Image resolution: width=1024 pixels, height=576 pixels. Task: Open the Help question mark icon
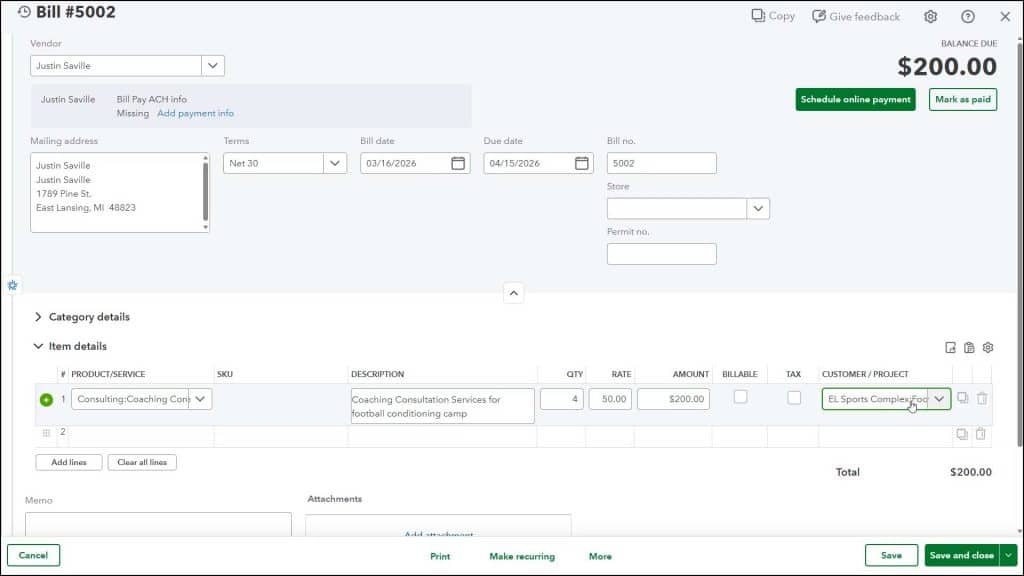pos(966,16)
